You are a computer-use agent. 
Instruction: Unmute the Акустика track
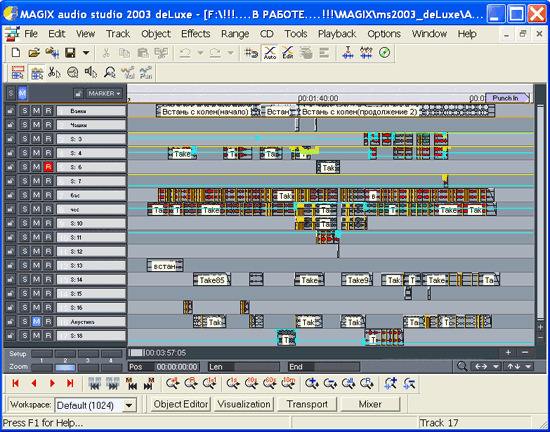36,321
